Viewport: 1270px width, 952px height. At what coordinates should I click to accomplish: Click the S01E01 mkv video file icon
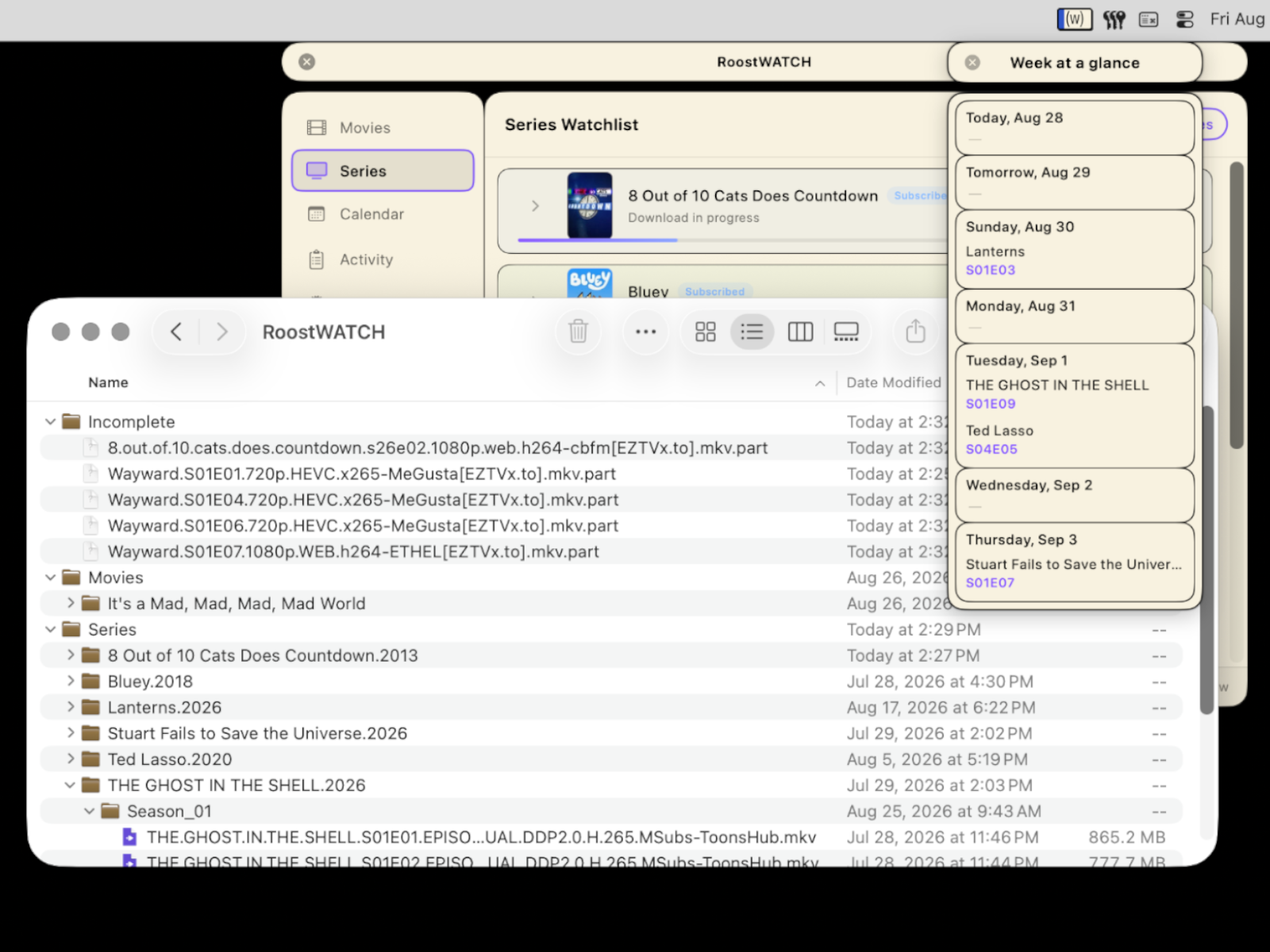pos(129,837)
